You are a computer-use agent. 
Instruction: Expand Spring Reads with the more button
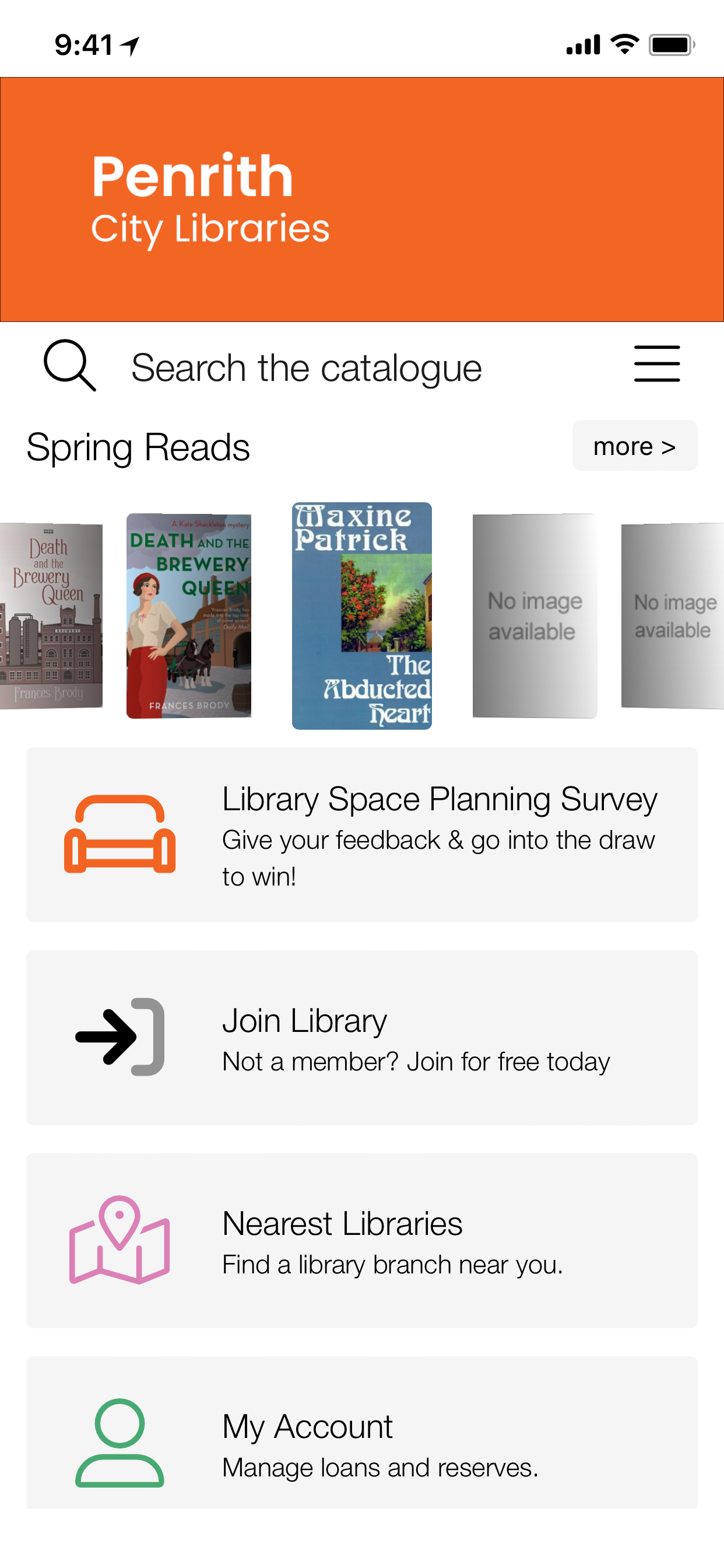634,446
